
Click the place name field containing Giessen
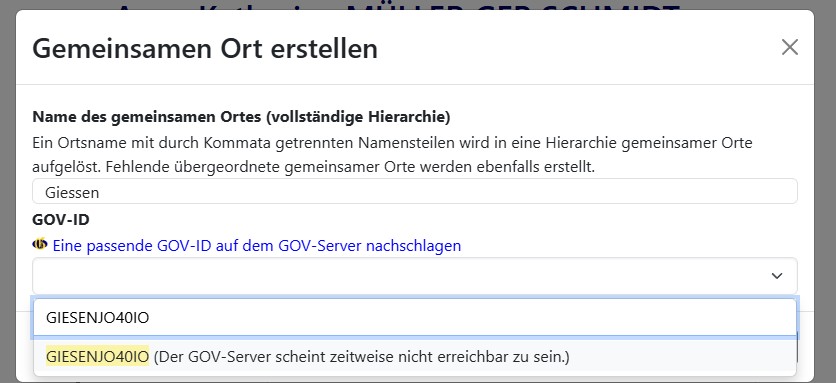[x=415, y=192]
